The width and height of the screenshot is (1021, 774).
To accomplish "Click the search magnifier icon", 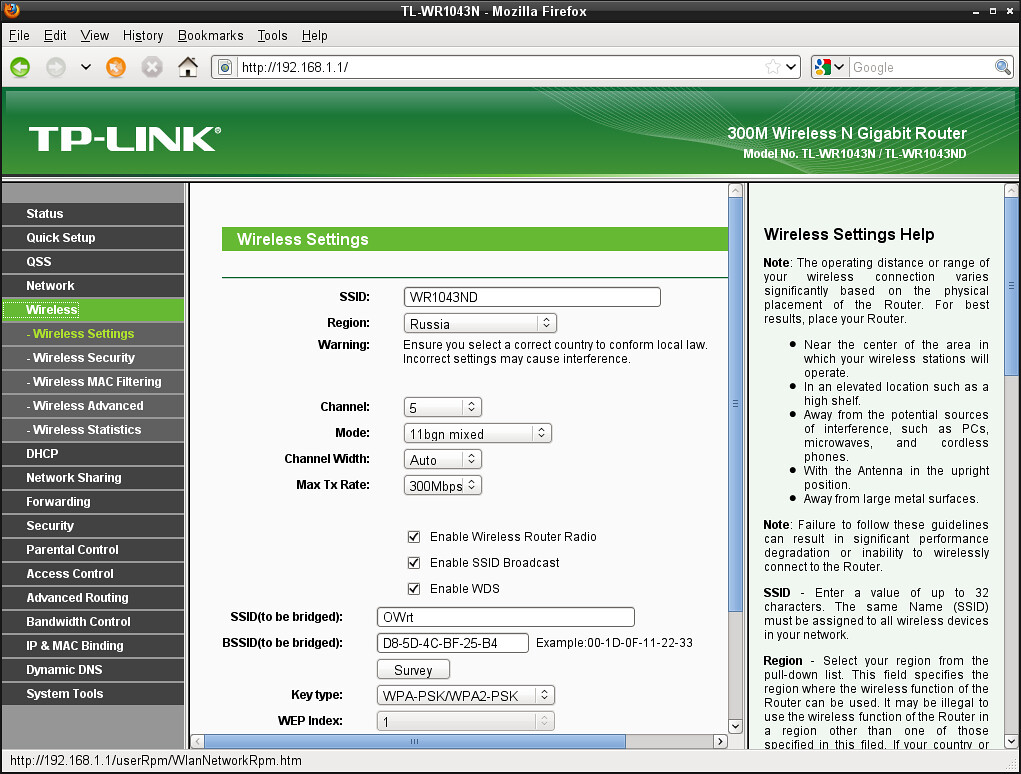I will [x=1002, y=67].
